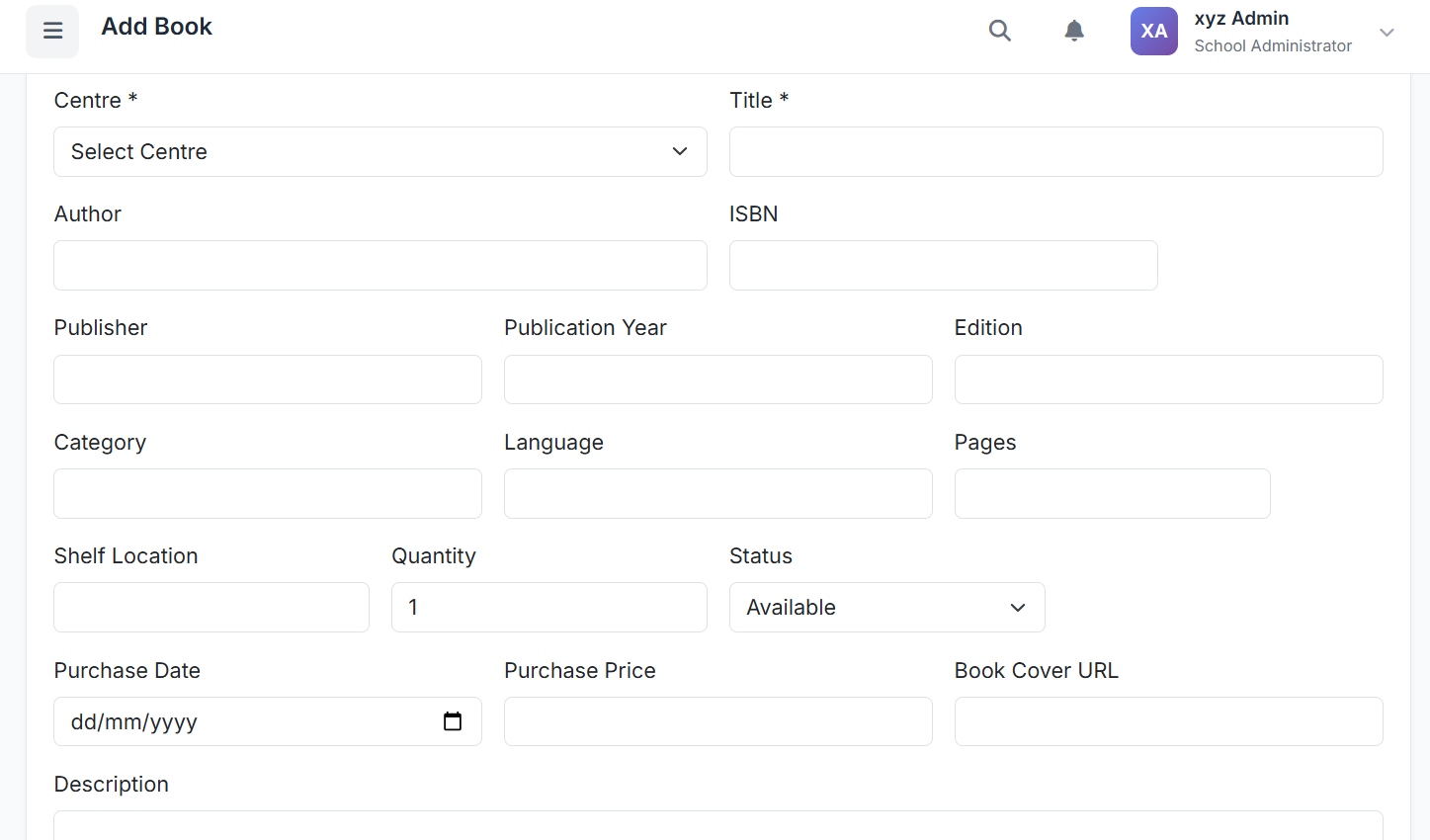Click the search magnifier icon
The height and width of the screenshot is (840, 1430).
coord(999,31)
